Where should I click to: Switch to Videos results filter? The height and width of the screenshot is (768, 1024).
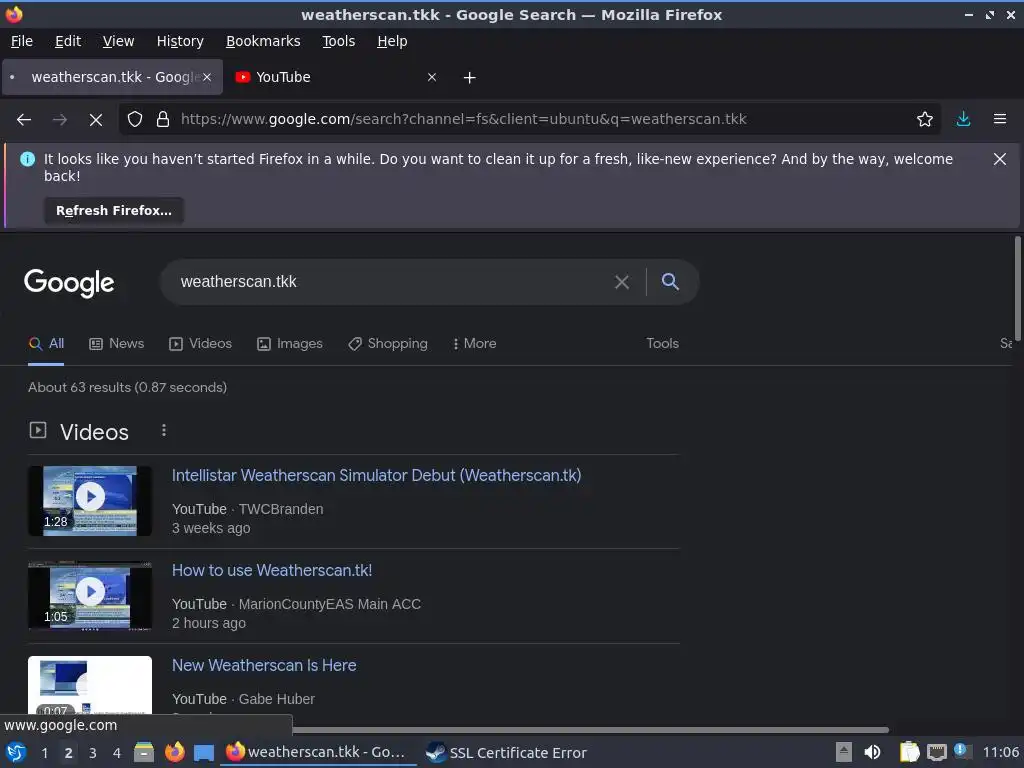click(x=200, y=344)
